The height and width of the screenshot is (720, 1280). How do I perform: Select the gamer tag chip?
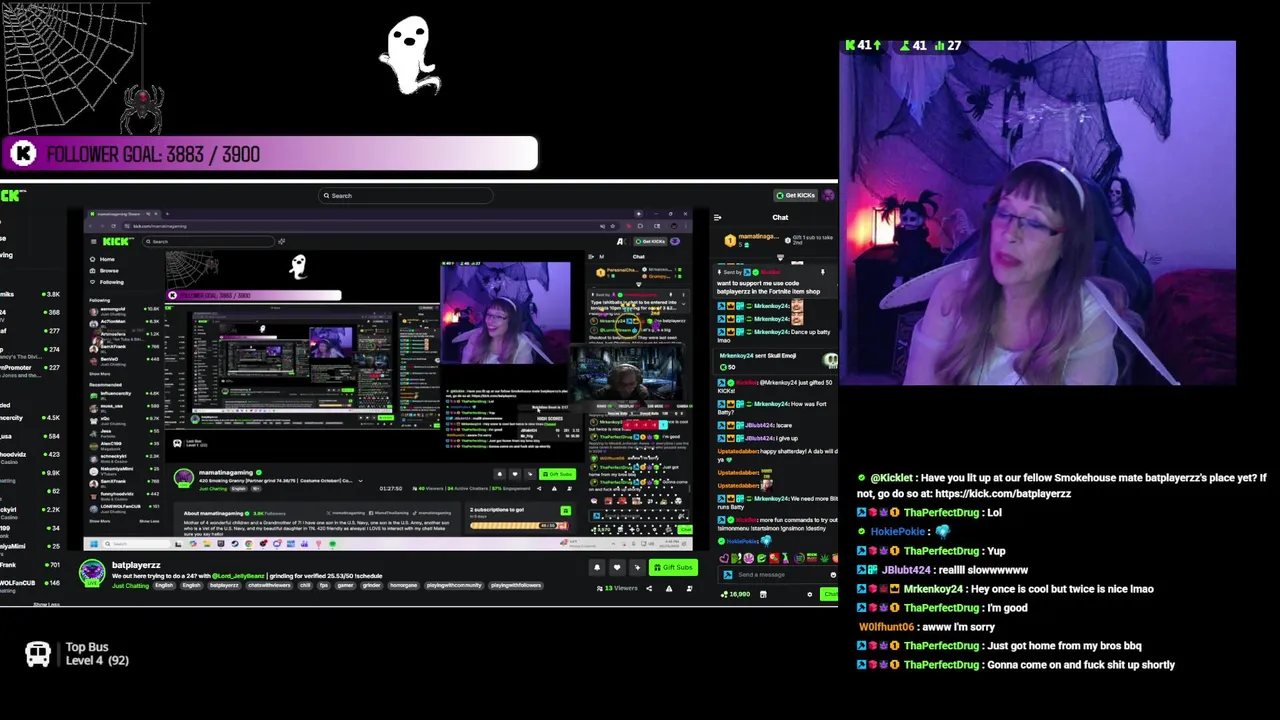coord(345,585)
